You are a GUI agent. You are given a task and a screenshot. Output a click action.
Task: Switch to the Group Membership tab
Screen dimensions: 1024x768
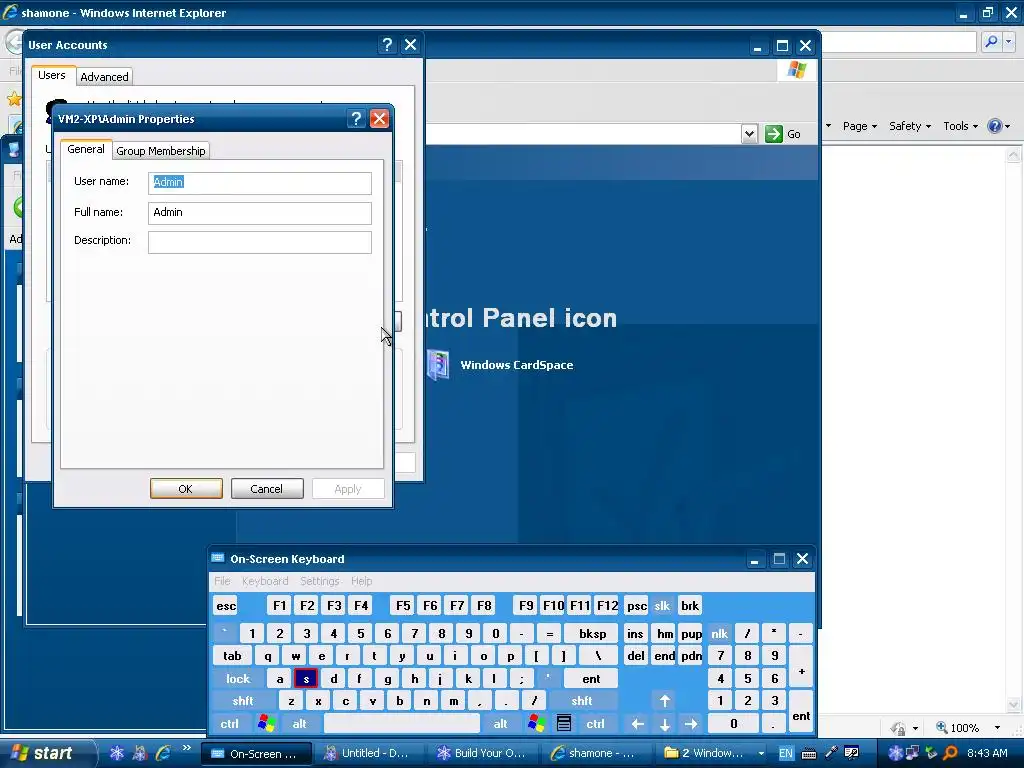[x=161, y=151]
